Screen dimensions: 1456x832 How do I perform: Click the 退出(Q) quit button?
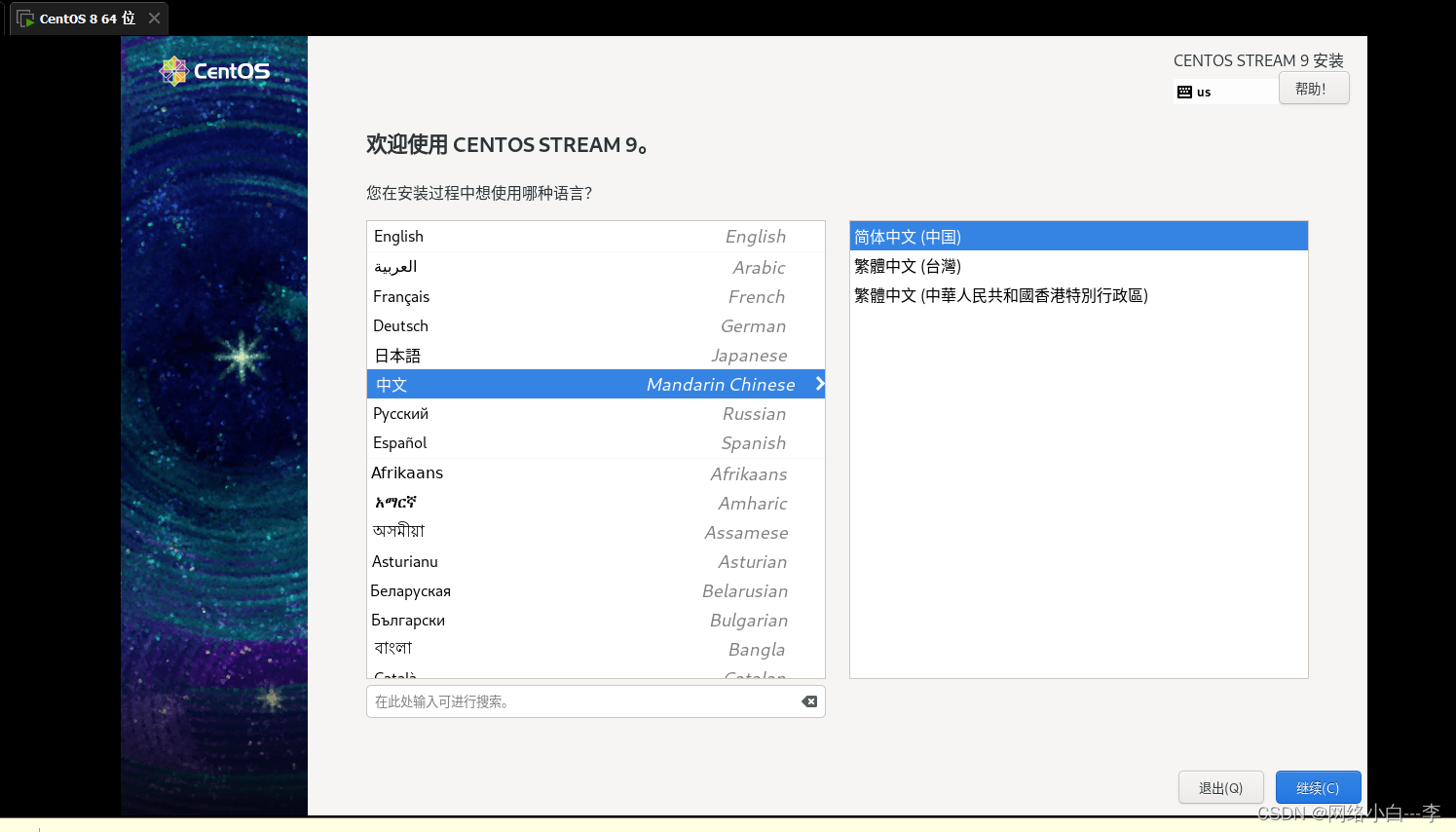coord(1220,787)
